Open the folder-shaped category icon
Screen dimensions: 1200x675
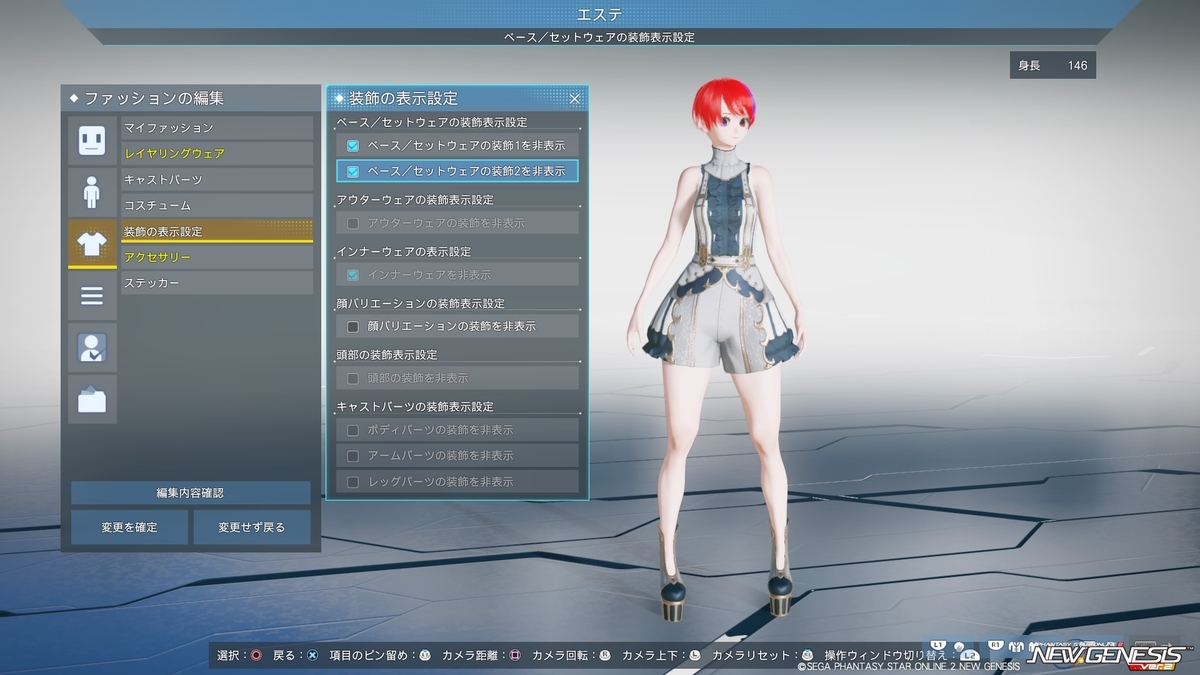coord(92,399)
